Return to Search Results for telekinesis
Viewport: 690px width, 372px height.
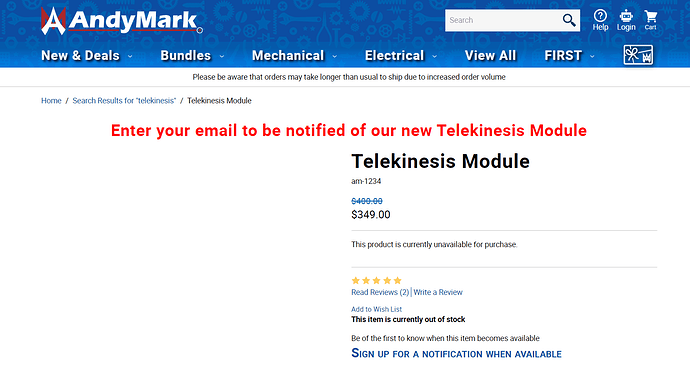[124, 101]
